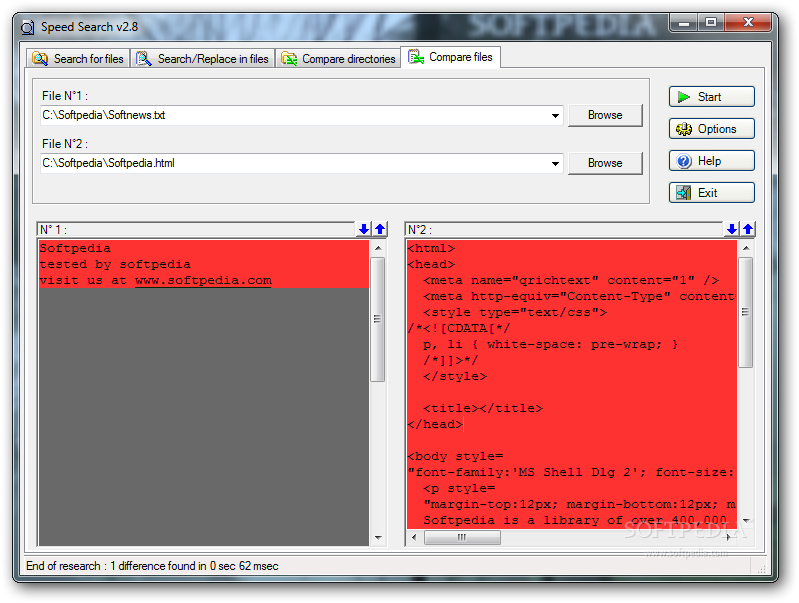Screen dimensions: 799x603
Task: Click the 'tested by softpedia' line
Action: click(115, 264)
